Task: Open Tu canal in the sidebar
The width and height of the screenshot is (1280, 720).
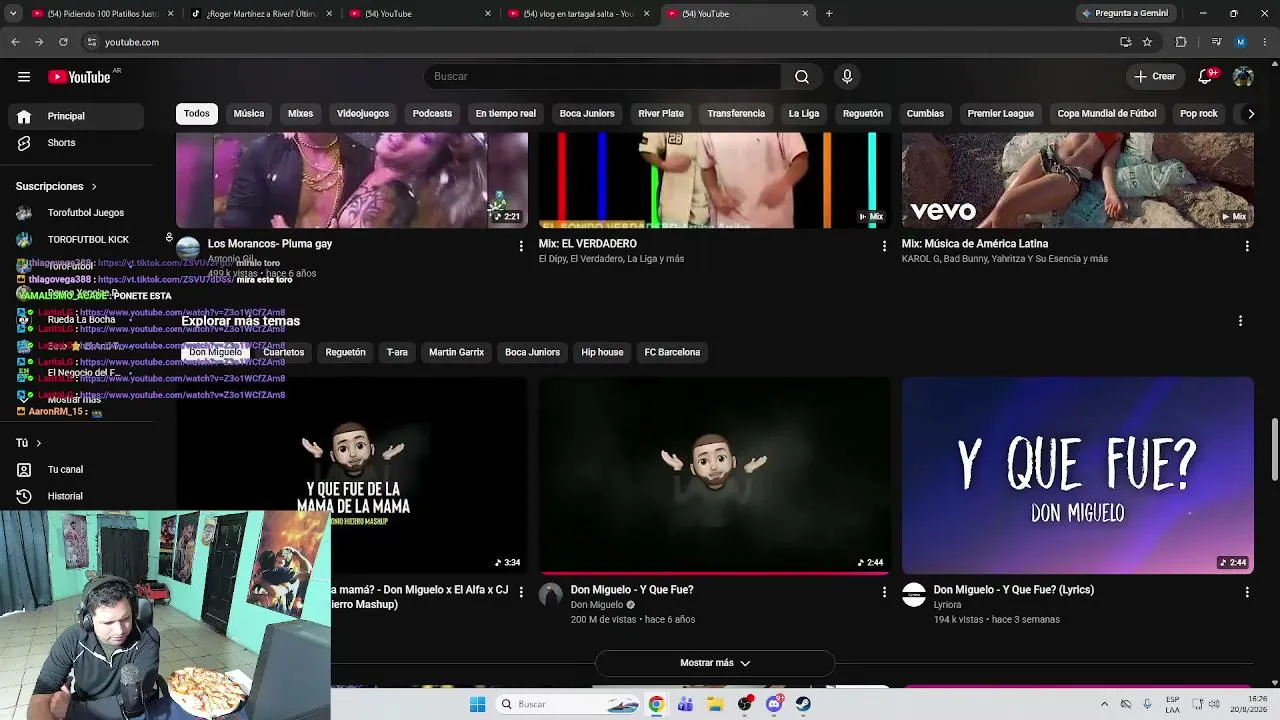Action: (x=76, y=470)
